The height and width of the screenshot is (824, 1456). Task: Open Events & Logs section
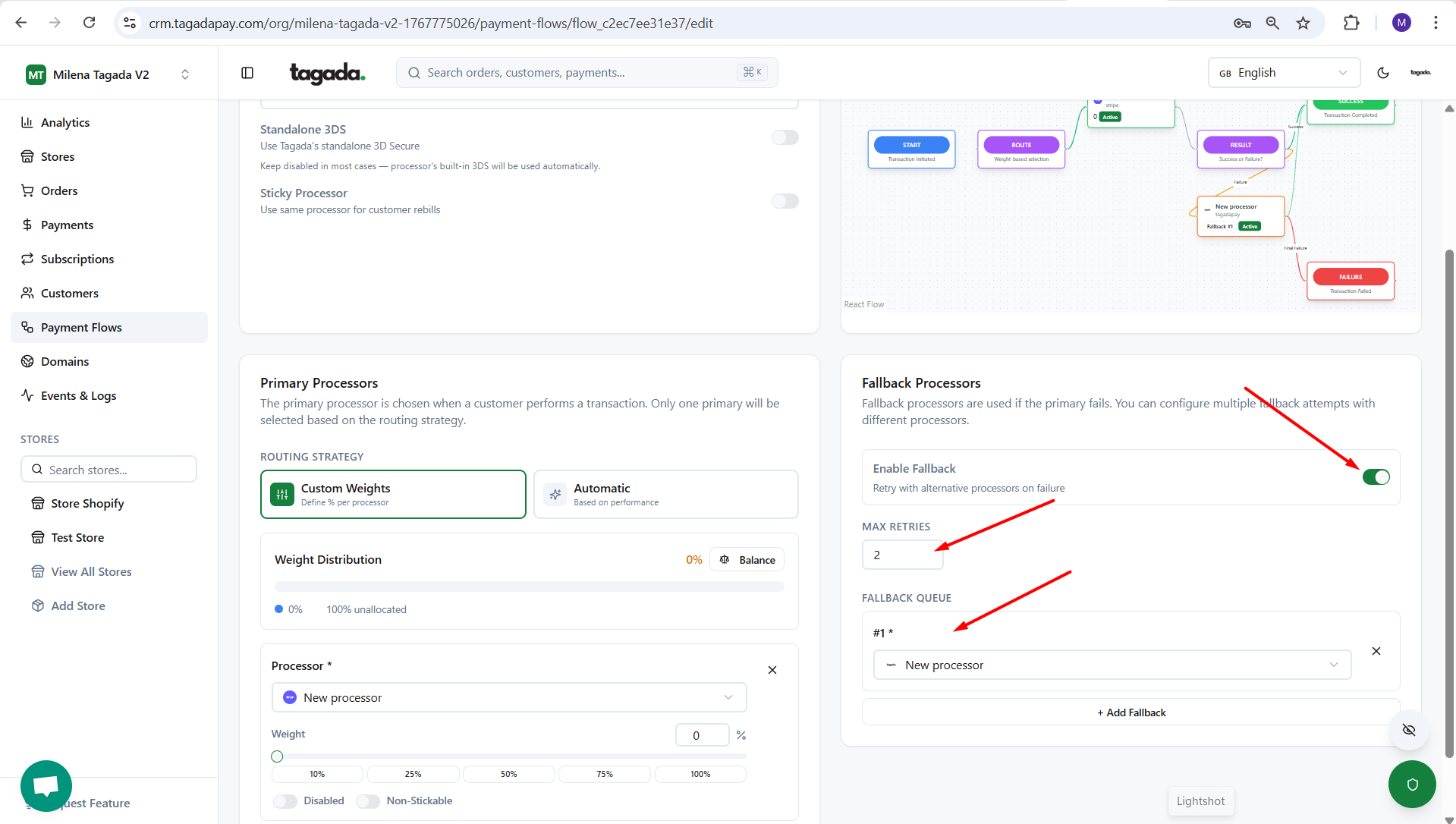click(x=78, y=395)
